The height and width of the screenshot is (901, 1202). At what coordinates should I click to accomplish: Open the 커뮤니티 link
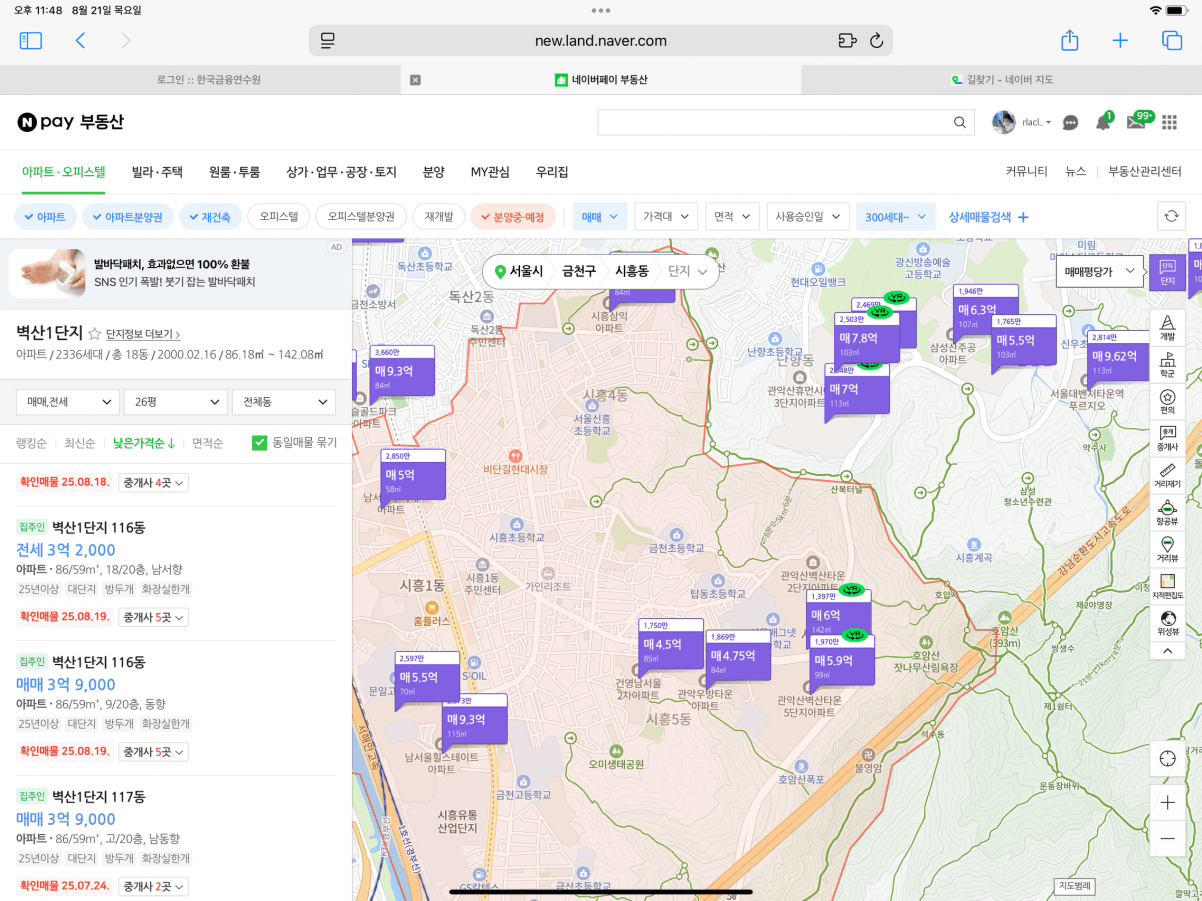(x=1027, y=172)
